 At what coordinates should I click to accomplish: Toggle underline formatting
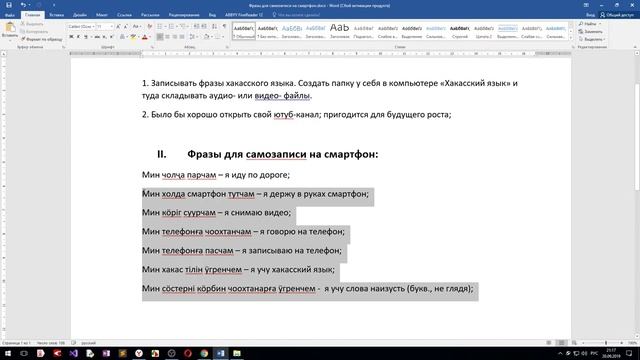pos(86,37)
